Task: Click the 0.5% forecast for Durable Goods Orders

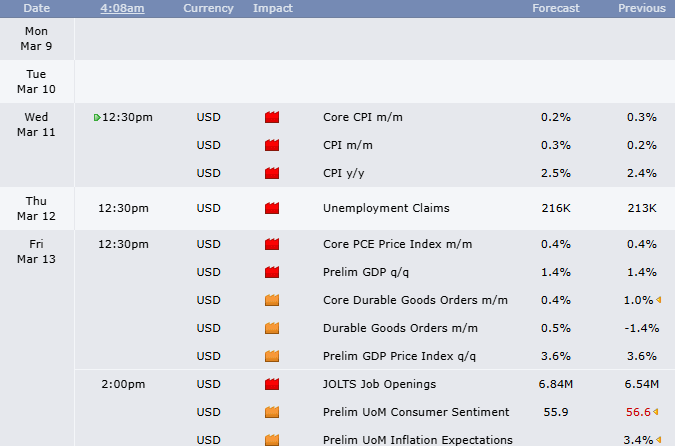Action: [556, 328]
